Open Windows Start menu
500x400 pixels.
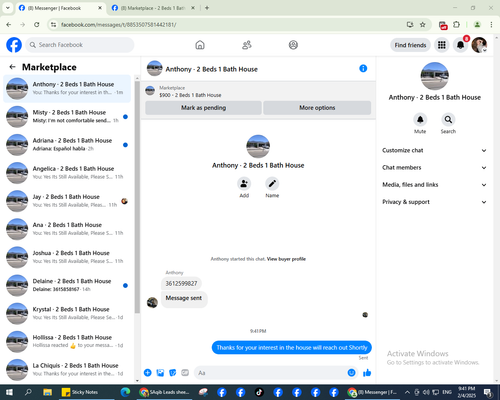point(9,392)
